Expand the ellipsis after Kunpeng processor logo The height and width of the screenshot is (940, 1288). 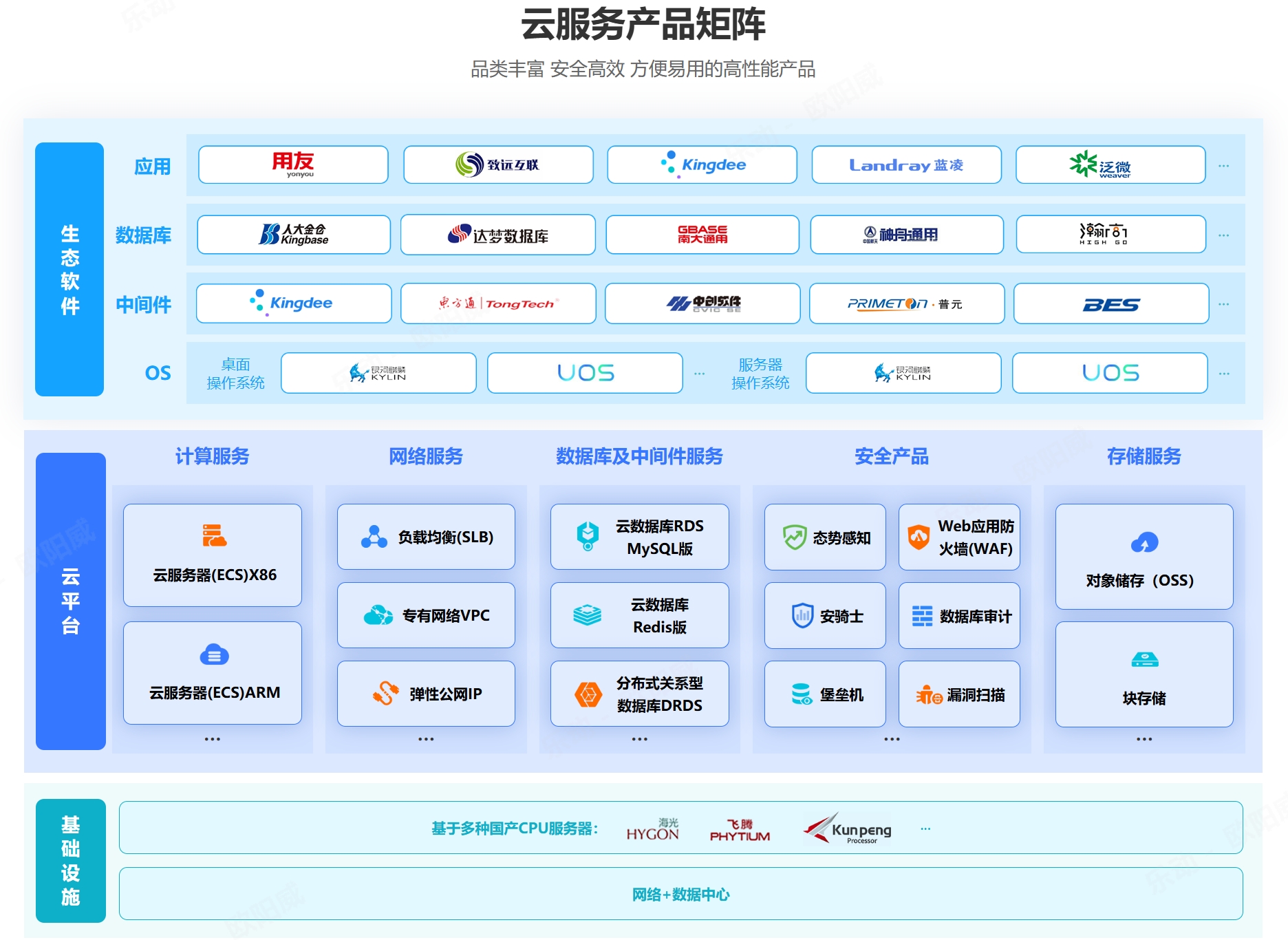(x=925, y=829)
